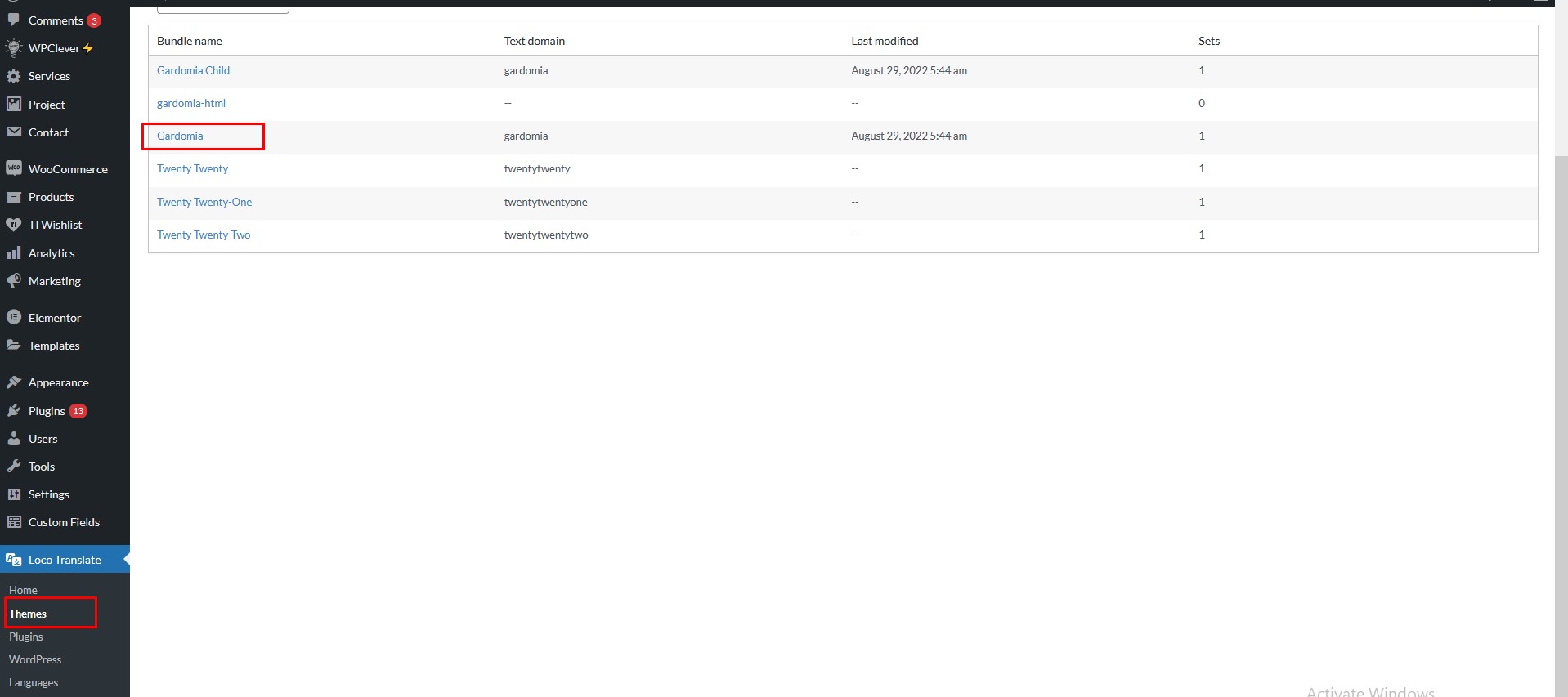Sort by Last modified column header
Image resolution: width=1568 pixels, height=697 pixels.
885,41
